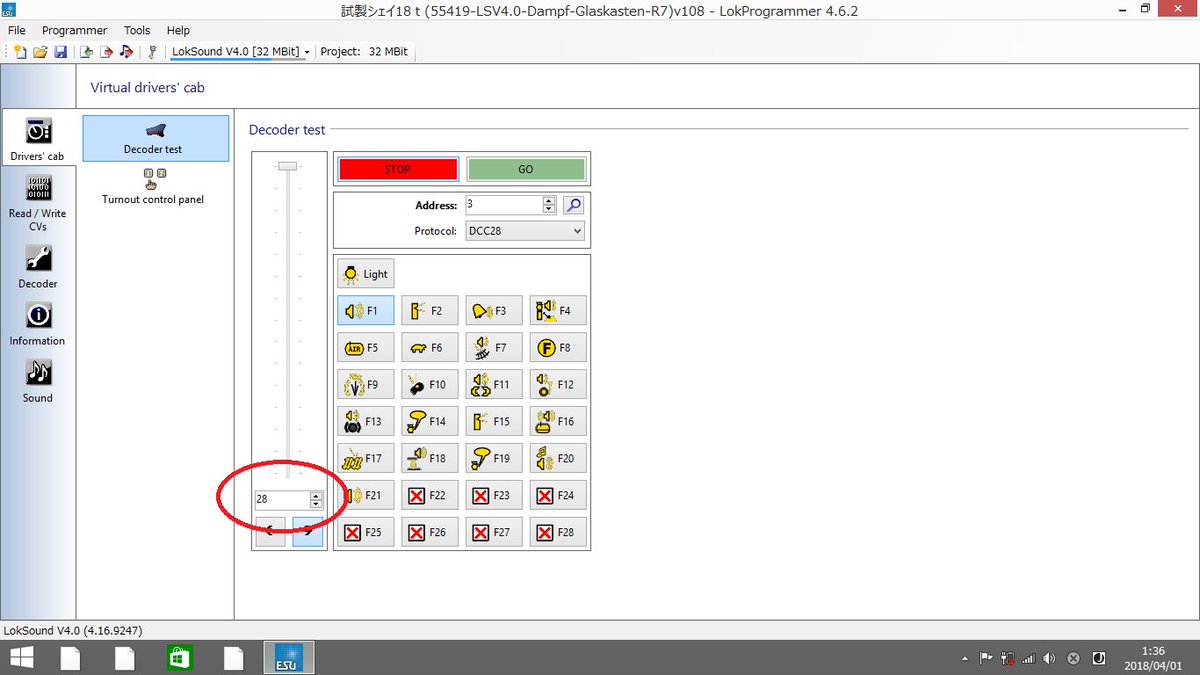Toggle function F17
Image resolution: width=1200 pixels, height=675 pixels.
click(x=366, y=459)
